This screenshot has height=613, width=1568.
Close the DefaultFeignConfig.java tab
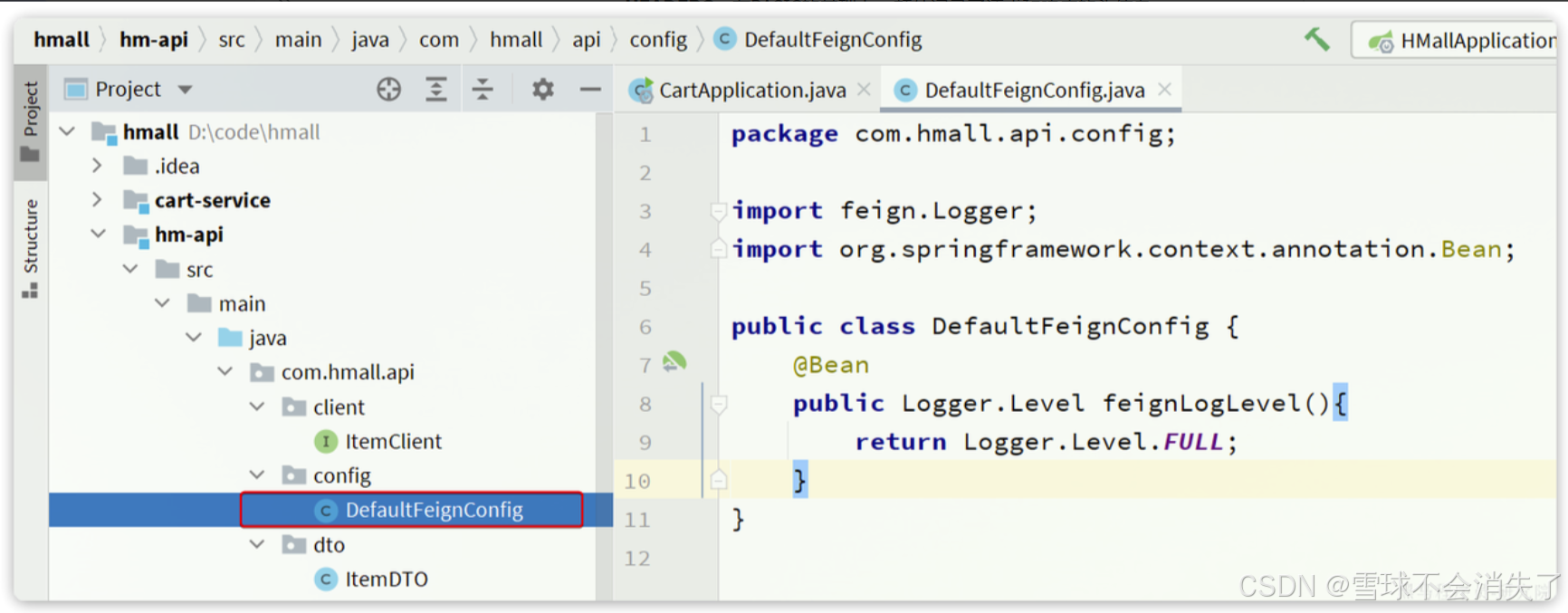[x=1165, y=89]
